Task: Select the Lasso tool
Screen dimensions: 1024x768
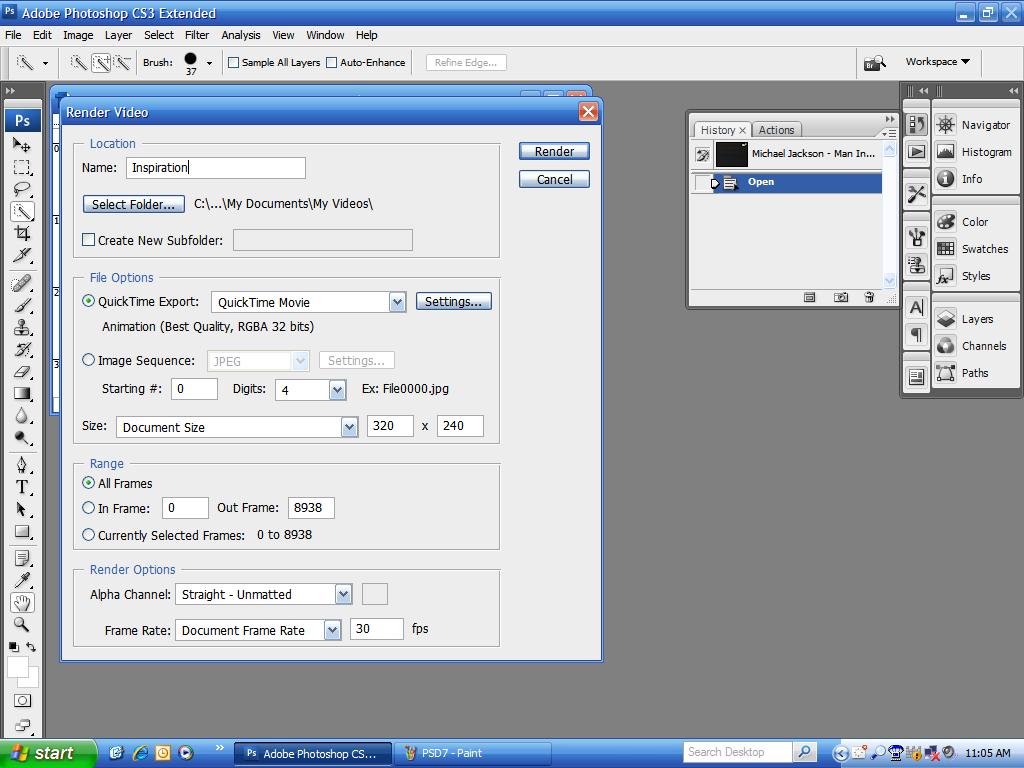Action: pyautogui.click(x=22, y=189)
